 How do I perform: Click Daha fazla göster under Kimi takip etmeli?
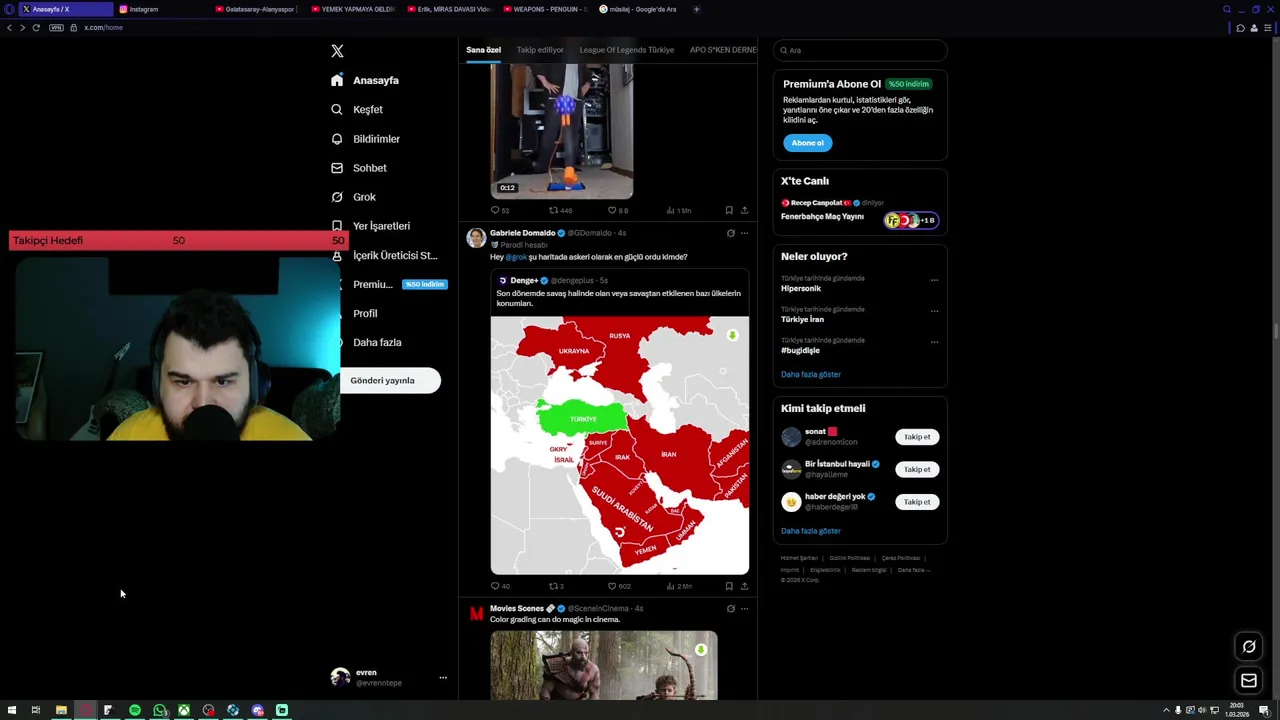click(x=811, y=531)
